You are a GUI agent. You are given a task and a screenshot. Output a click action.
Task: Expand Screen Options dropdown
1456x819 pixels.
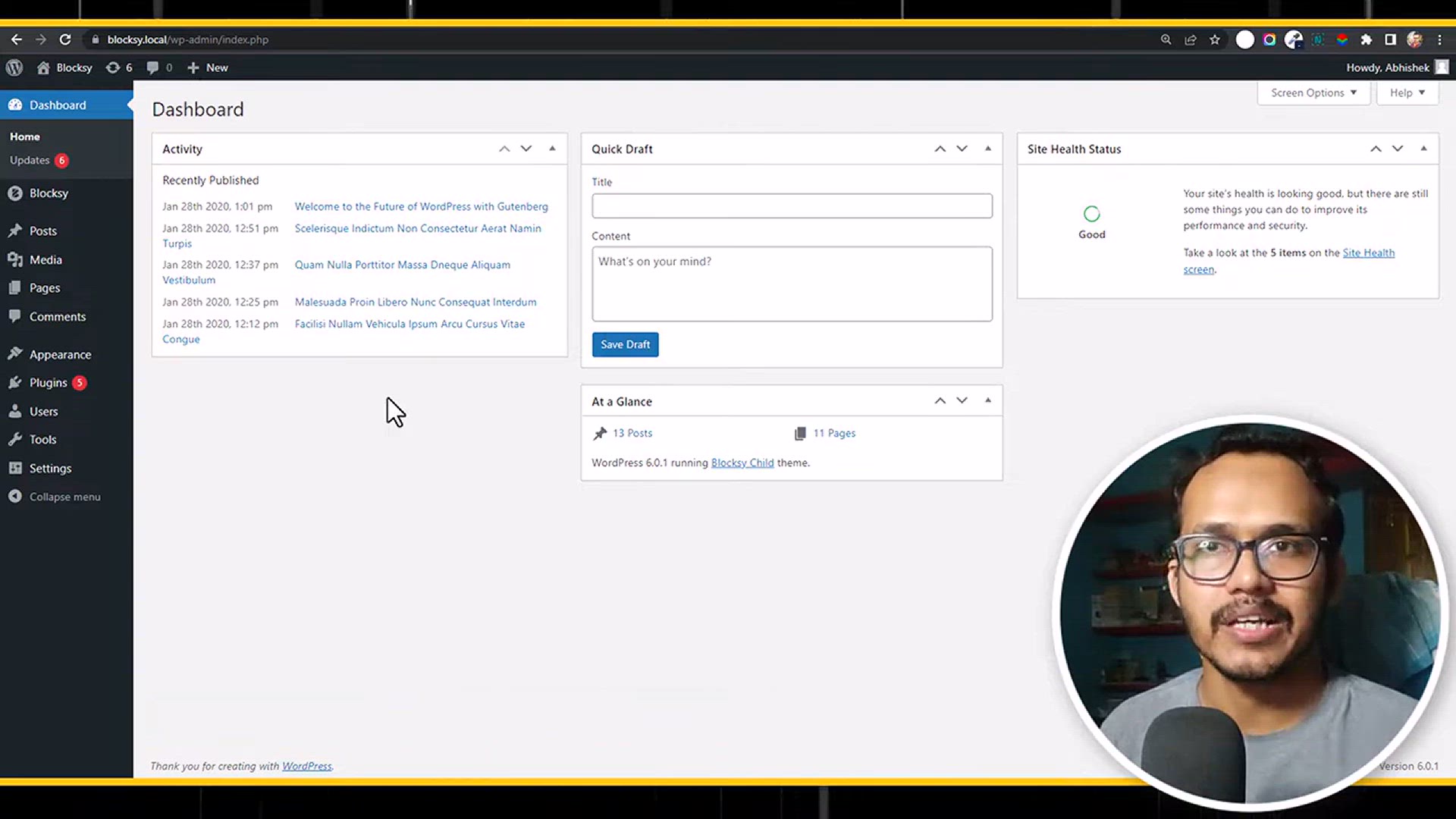point(1313,93)
